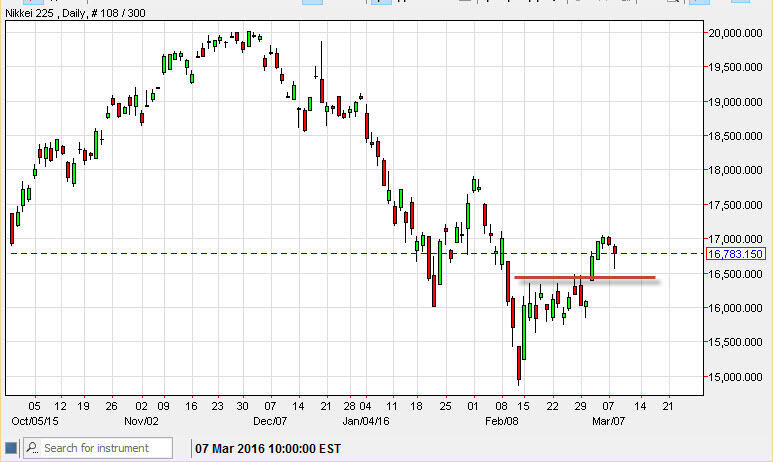Click the Feb/08 date axis label
This screenshot has height=462, width=773.
pyautogui.click(x=501, y=421)
